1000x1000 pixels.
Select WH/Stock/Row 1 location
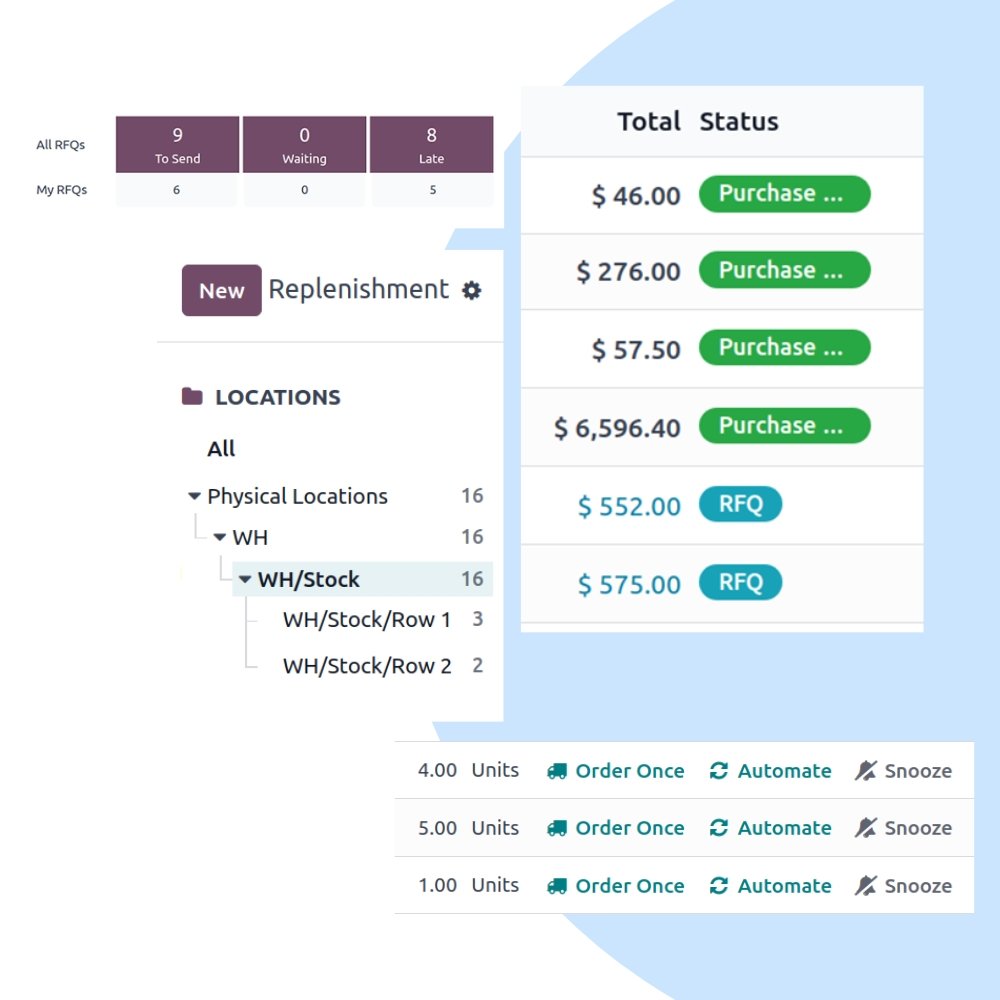[363, 620]
